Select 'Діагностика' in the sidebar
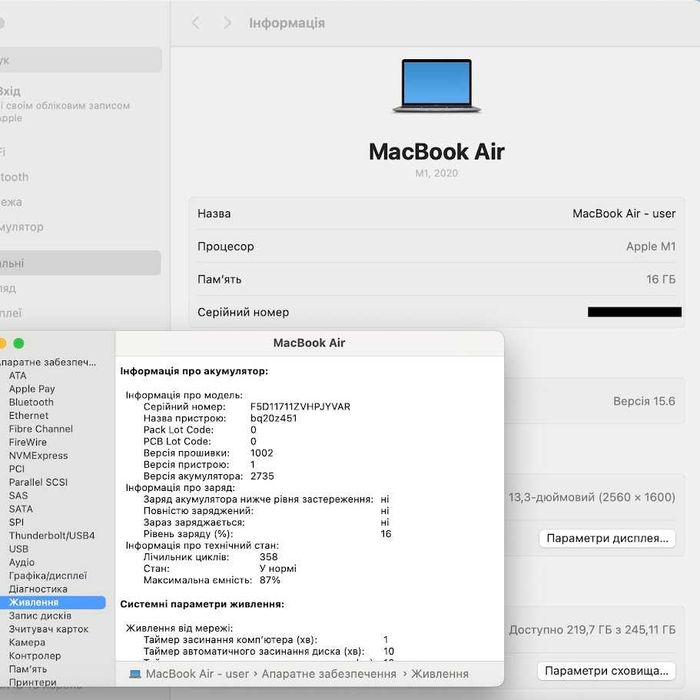700x700 pixels. pyautogui.click(x=38, y=589)
